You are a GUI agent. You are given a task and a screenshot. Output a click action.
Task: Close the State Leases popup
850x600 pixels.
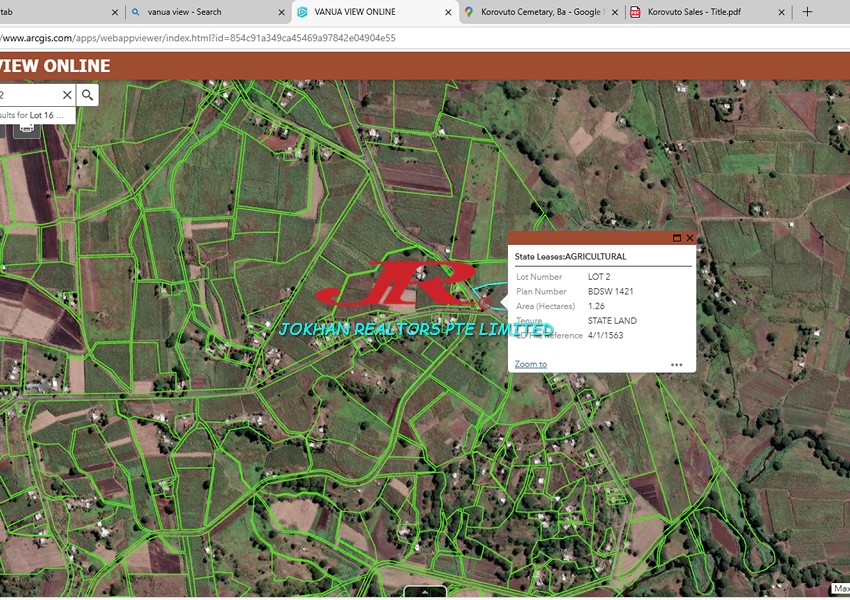(690, 238)
